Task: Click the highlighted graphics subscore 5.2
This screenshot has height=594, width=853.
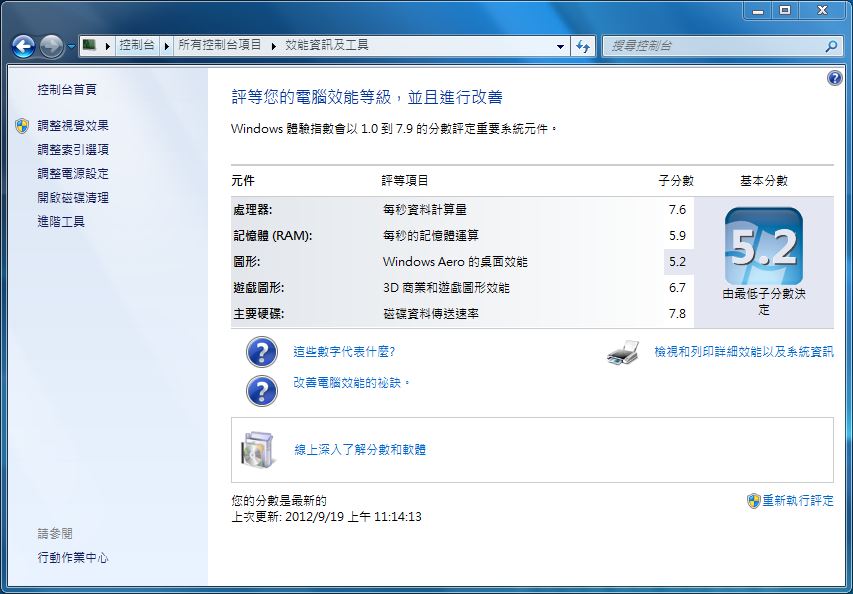Action: [677, 262]
